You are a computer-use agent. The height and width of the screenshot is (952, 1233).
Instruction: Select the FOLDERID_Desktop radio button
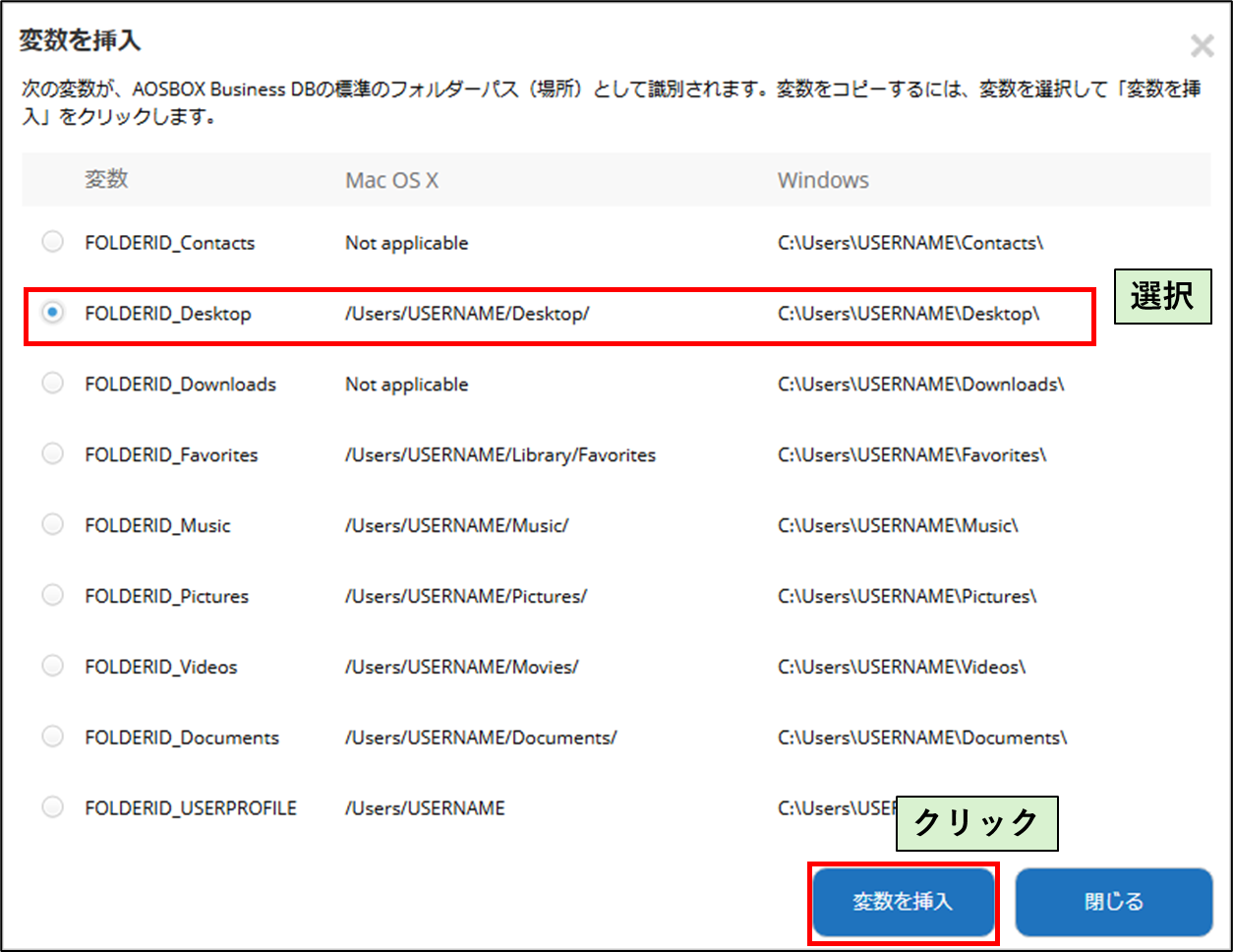click(53, 313)
